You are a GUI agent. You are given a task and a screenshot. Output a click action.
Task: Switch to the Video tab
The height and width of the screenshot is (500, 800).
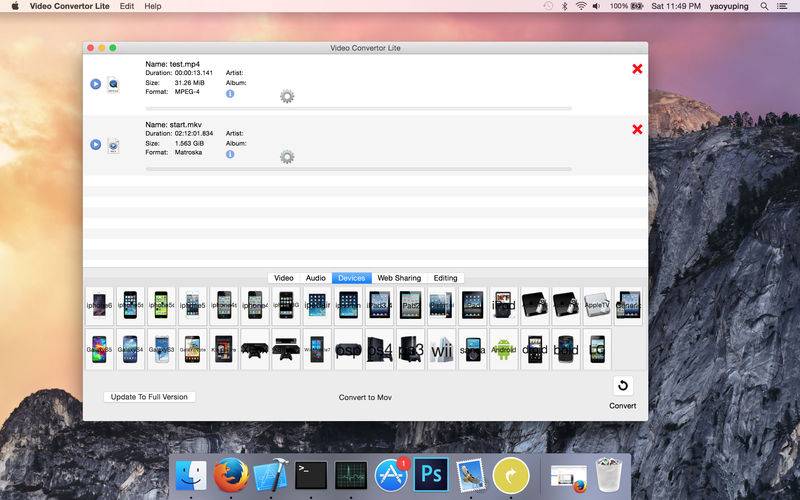(x=284, y=278)
